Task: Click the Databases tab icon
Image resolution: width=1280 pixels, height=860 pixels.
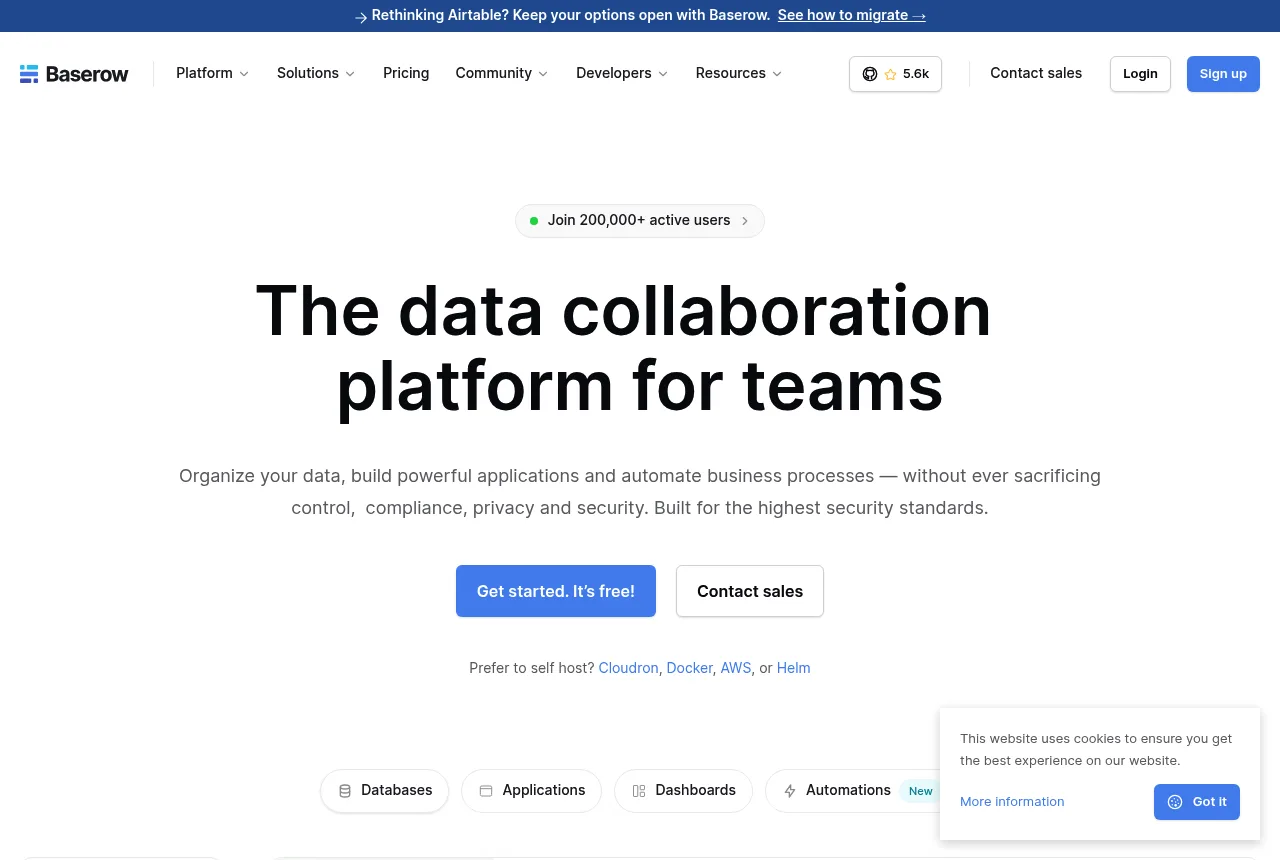Action: click(345, 791)
